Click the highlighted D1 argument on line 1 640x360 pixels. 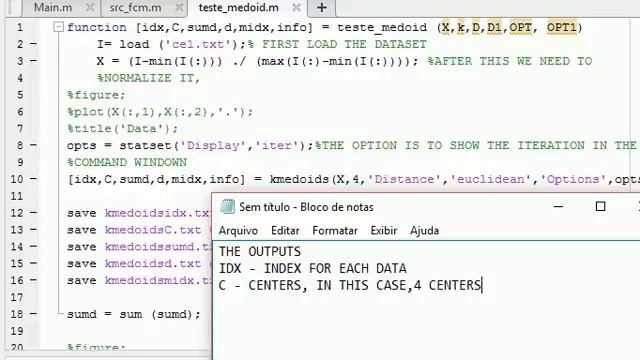(x=494, y=27)
